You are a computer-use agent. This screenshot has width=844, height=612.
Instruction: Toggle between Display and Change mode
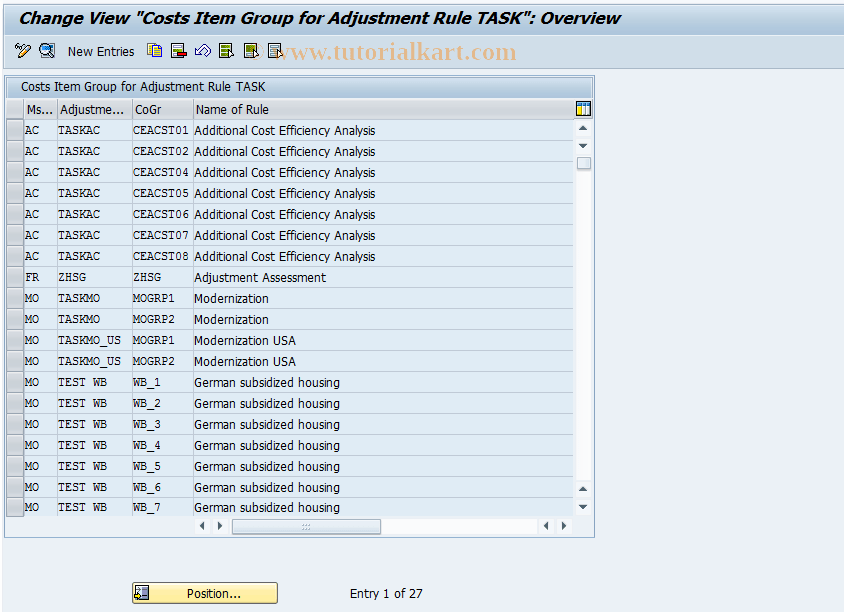coord(22,50)
